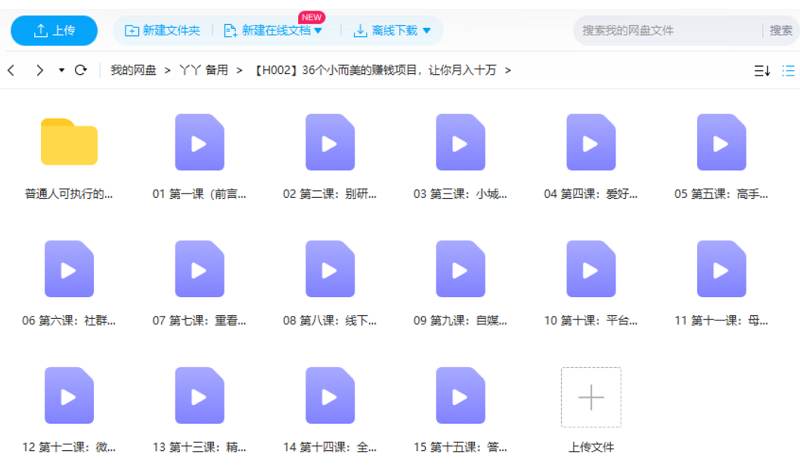This screenshot has height=473, width=800.
Task: Click the back navigation arrow
Action: coord(11,70)
